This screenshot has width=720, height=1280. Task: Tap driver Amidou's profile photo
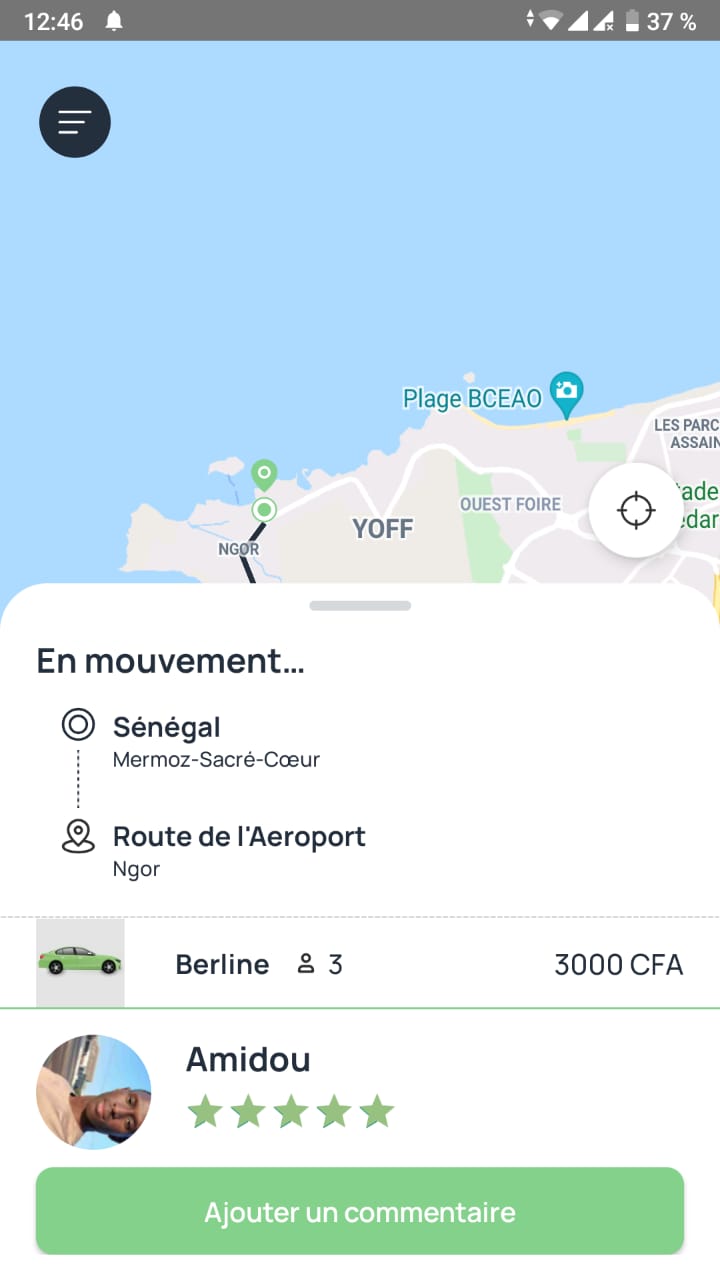pos(94,1092)
